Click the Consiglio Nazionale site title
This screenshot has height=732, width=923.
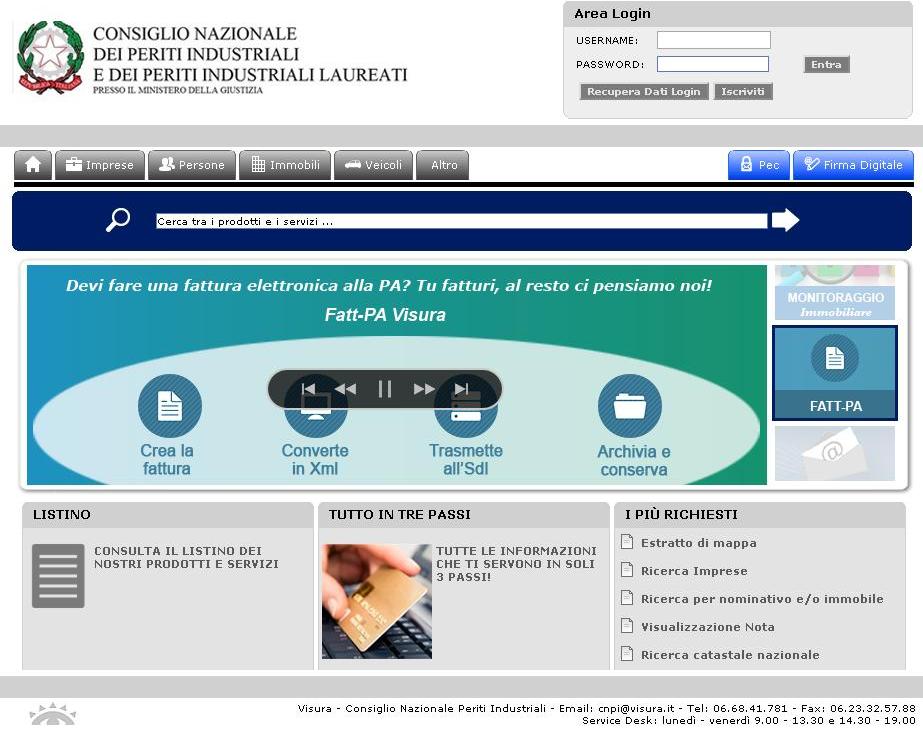coord(250,59)
